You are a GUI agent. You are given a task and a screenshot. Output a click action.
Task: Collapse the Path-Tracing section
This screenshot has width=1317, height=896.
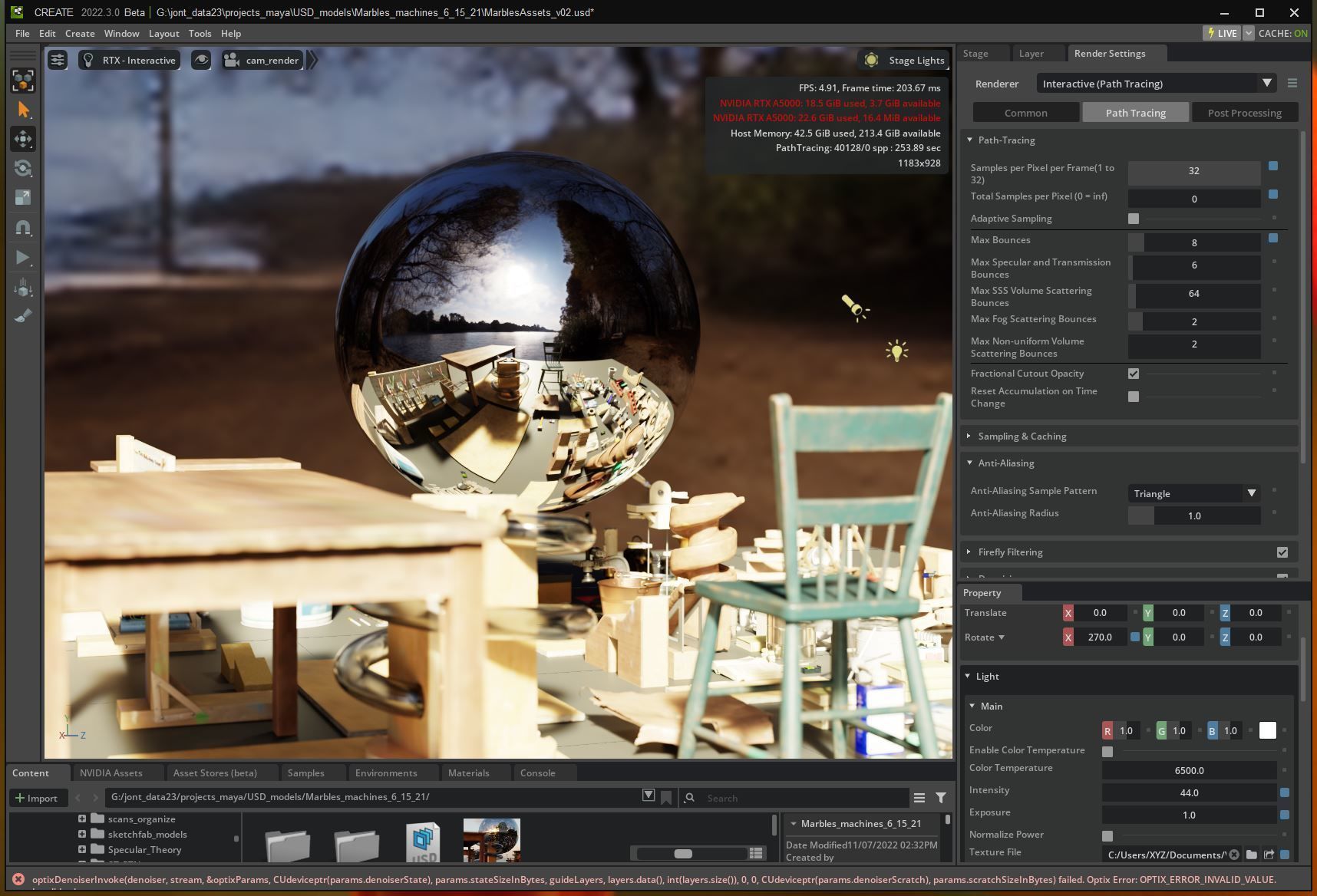[969, 140]
